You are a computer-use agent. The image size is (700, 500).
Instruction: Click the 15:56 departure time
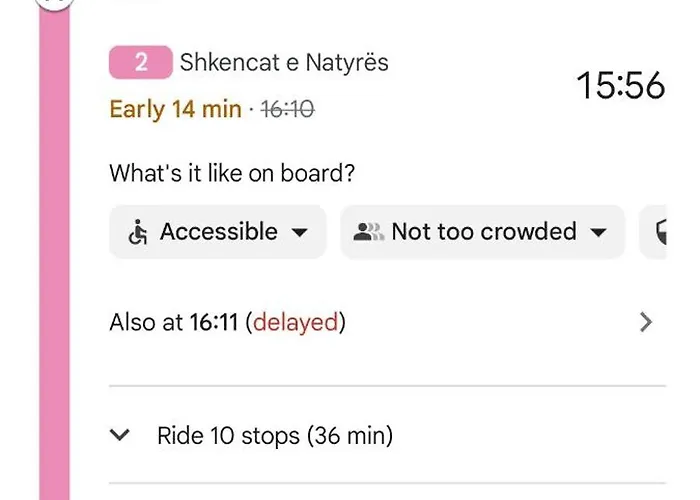tap(620, 86)
